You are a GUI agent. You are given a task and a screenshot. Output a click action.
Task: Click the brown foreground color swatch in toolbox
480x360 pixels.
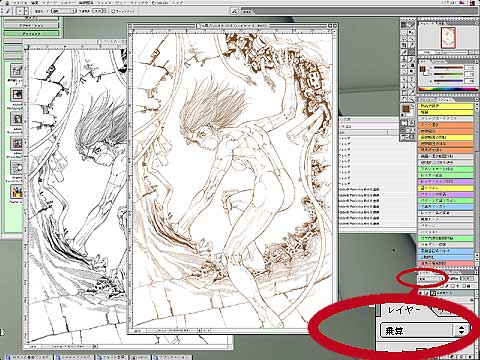[406, 109]
